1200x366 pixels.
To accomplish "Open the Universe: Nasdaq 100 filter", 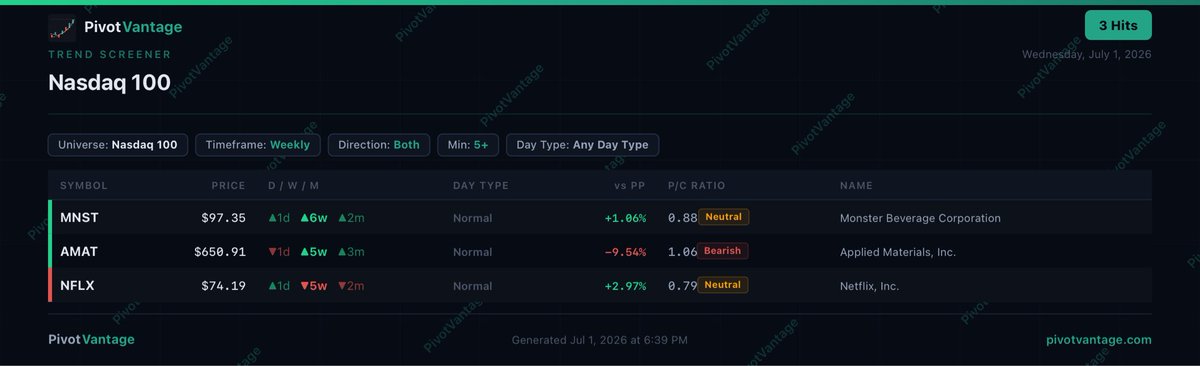I will pos(118,145).
